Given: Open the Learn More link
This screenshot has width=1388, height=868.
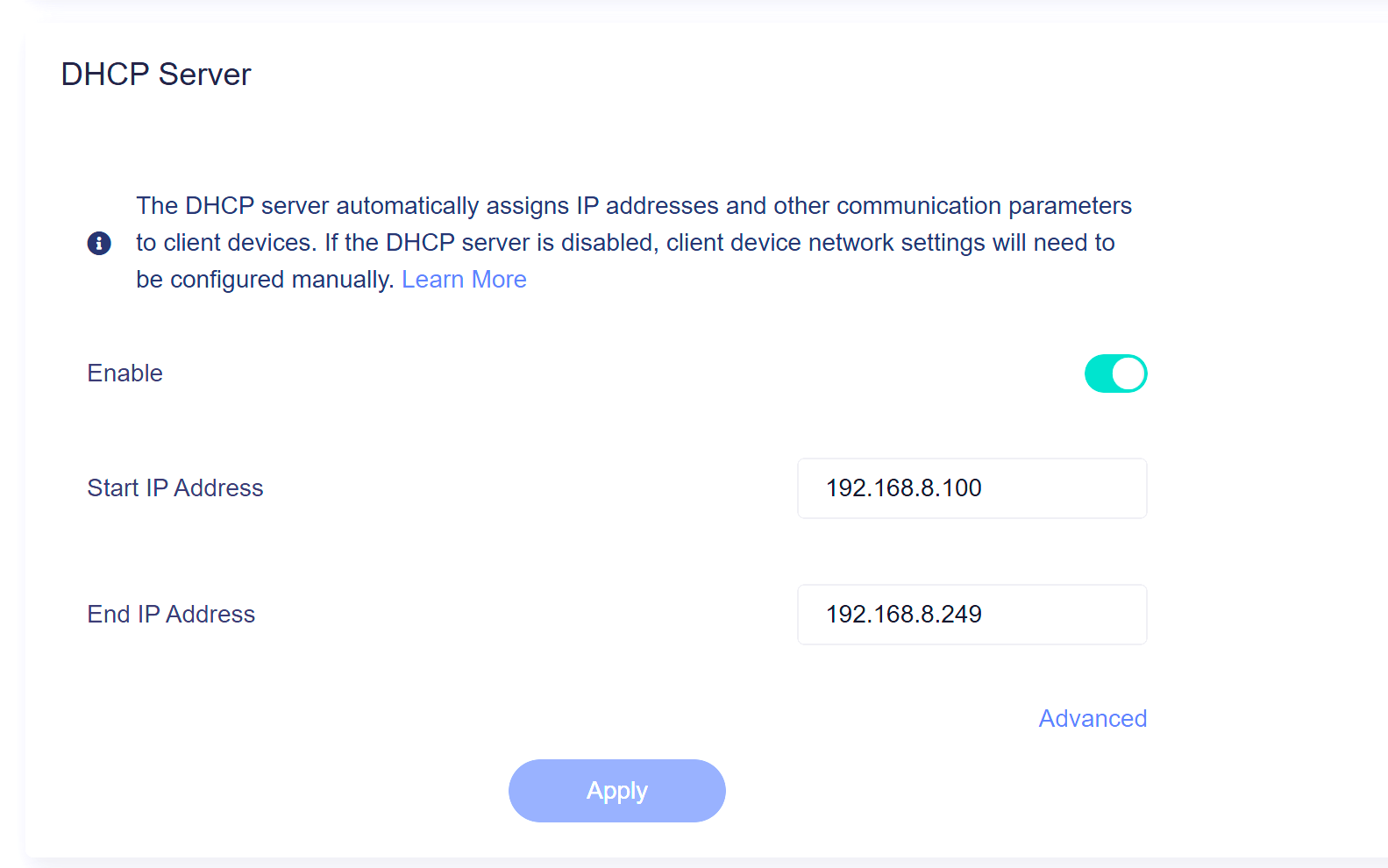Looking at the screenshot, I should (x=464, y=280).
